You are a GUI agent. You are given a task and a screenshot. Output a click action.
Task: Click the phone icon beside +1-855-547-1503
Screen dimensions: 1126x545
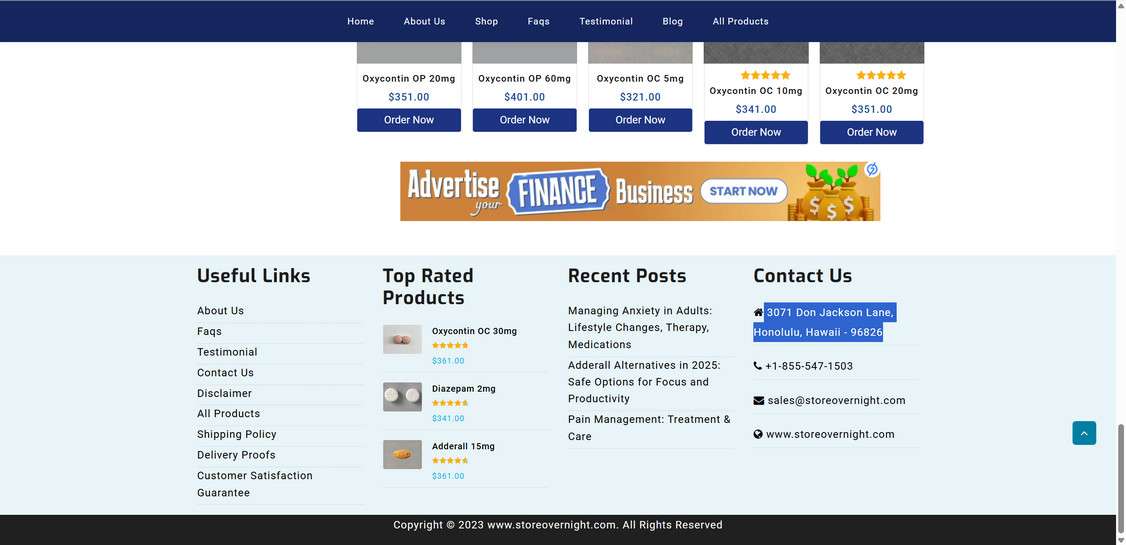tap(758, 366)
